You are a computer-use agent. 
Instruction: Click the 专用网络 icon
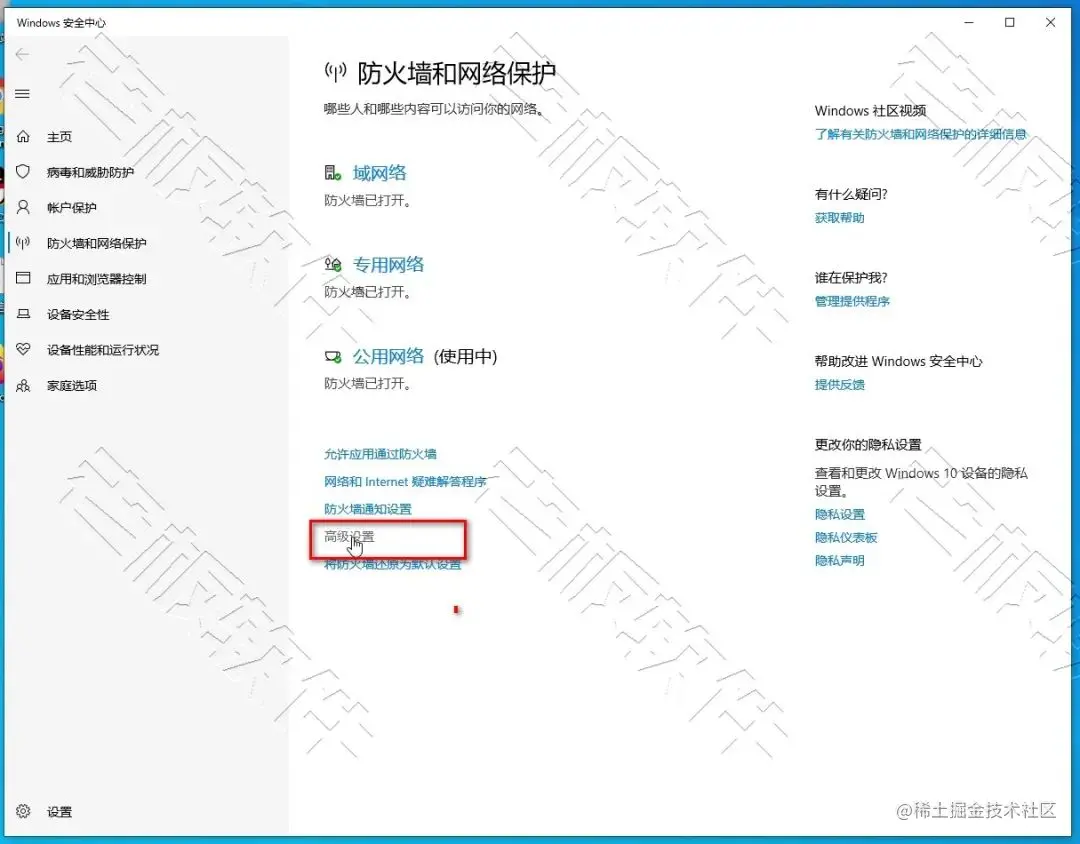333,264
